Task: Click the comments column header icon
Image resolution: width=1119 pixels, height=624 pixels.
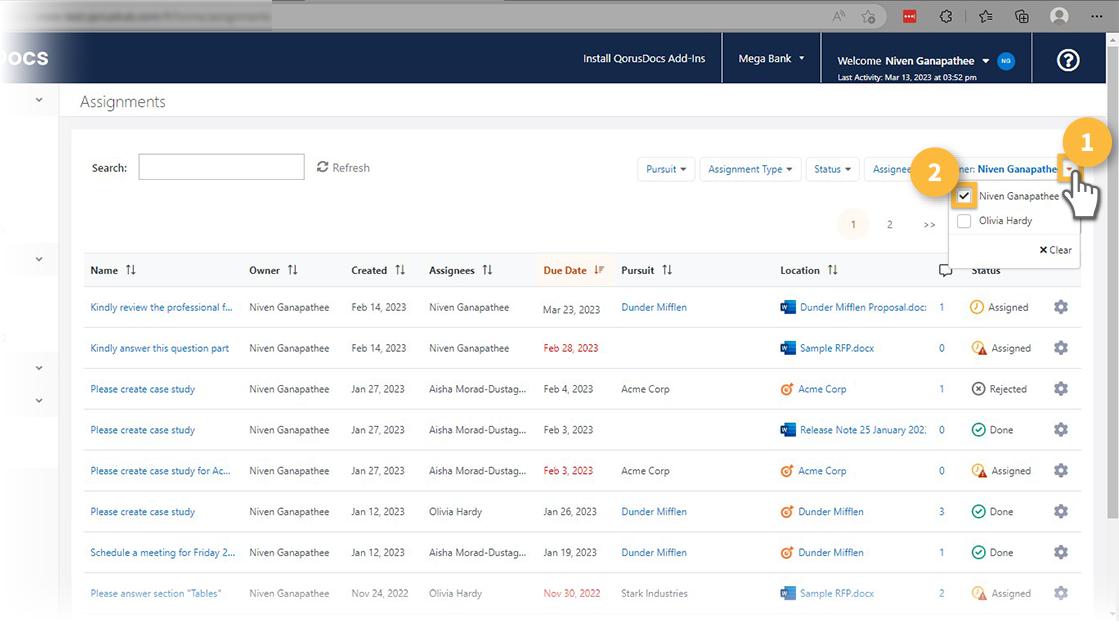Action: (945, 270)
